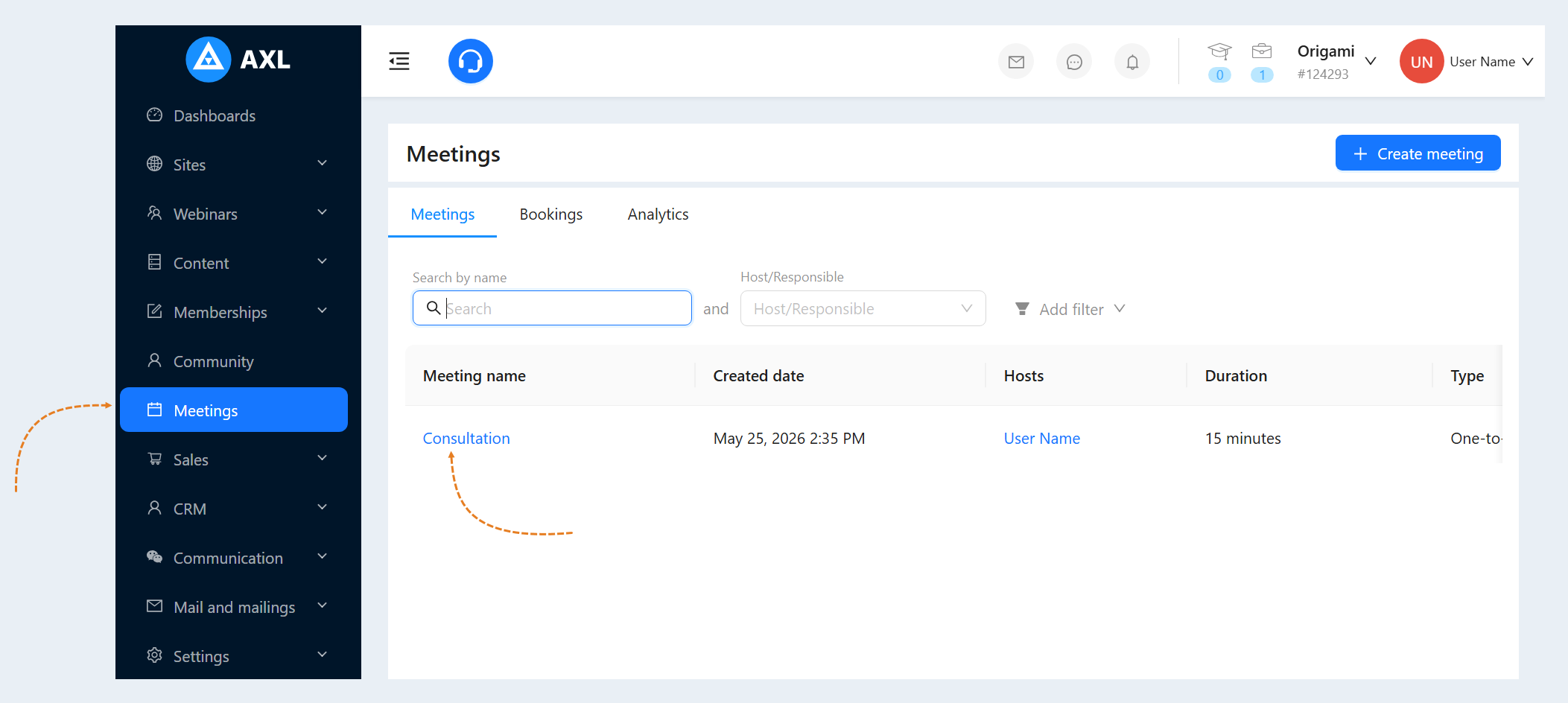Expand the Settings menu chevron
Screen dimensions: 1568x703
point(323,655)
